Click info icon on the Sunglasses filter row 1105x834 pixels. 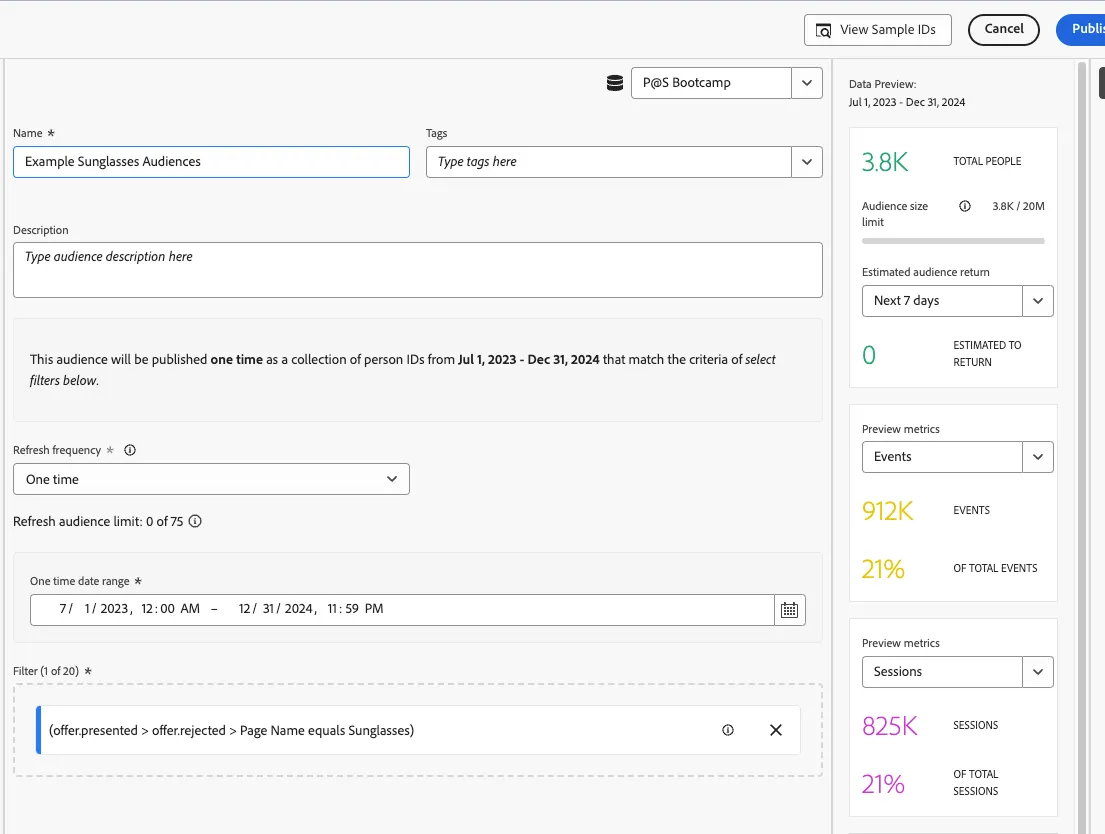pos(728,730)
